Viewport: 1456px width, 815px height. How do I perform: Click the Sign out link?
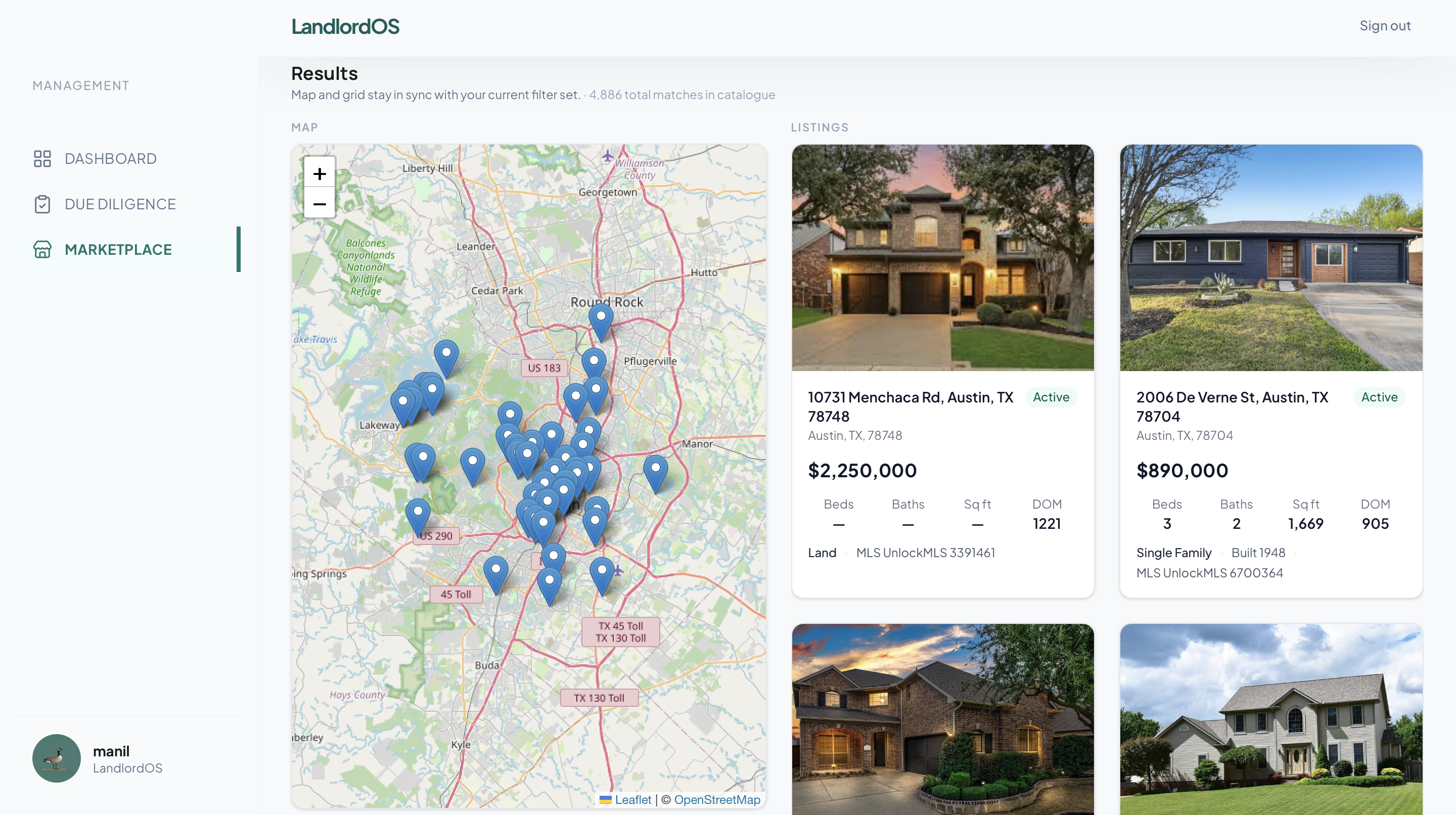click(x=1385, y=26)
